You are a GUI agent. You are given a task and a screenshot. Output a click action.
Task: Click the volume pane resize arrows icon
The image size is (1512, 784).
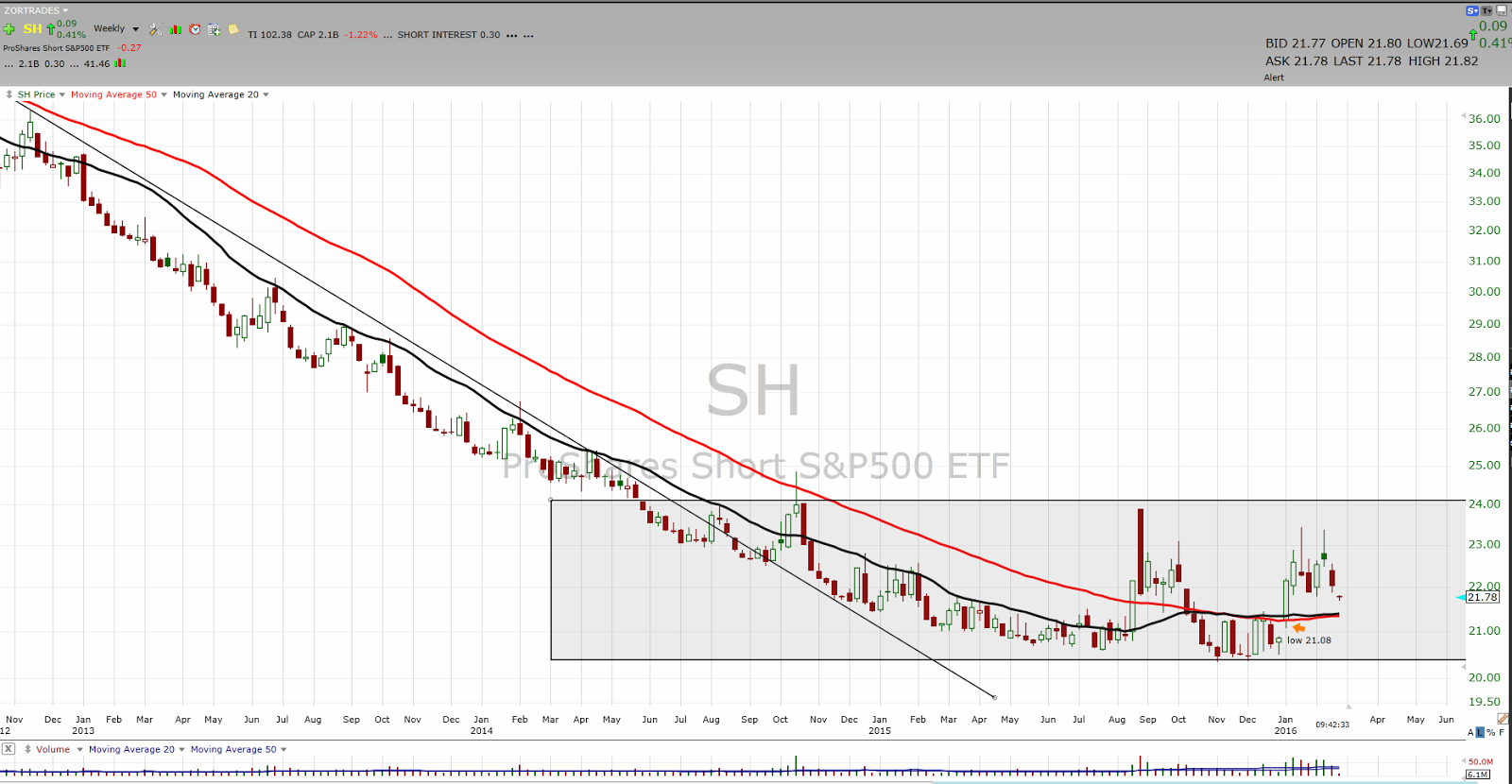27,749
